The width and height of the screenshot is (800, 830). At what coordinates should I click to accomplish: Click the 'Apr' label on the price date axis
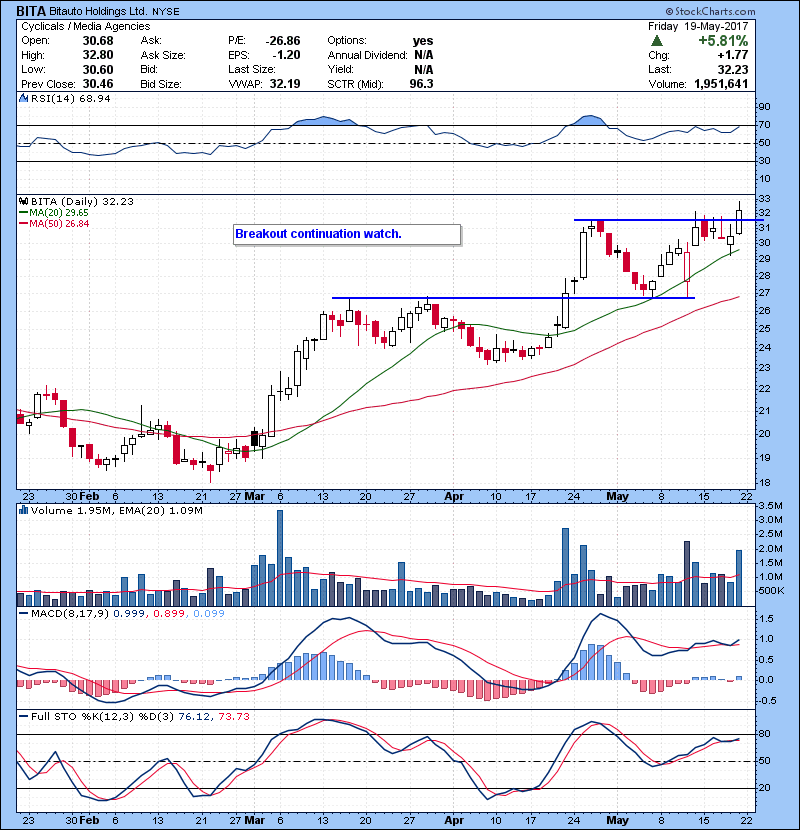click(x=454, y=497)
